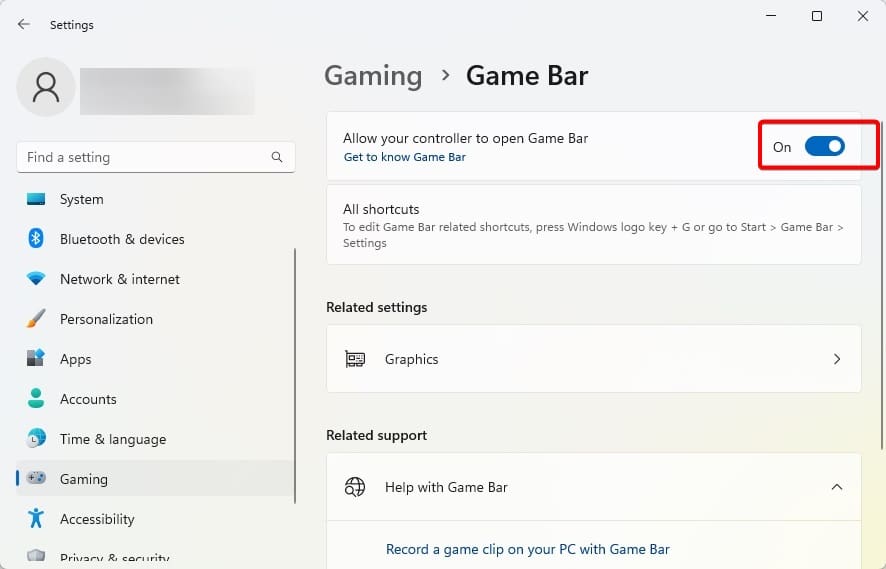Viewport: 886px width, 569px height.
Task: Click the Related settings heading
Action: [376, 307]
